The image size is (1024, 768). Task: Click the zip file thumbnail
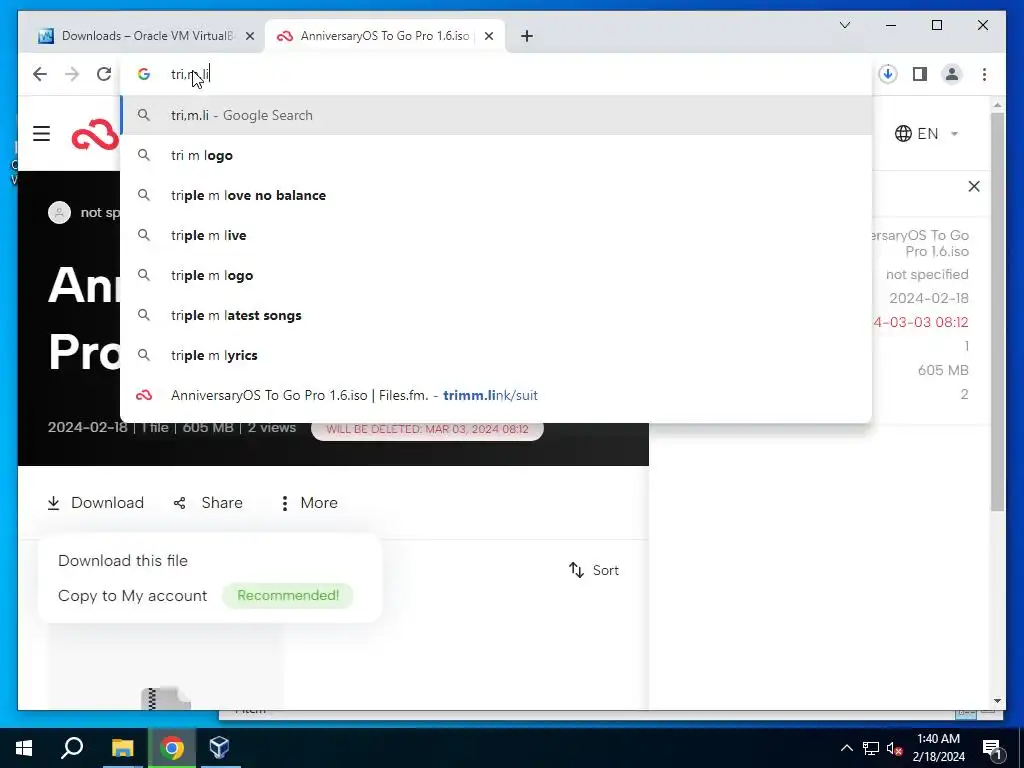[x=166, y=697]
